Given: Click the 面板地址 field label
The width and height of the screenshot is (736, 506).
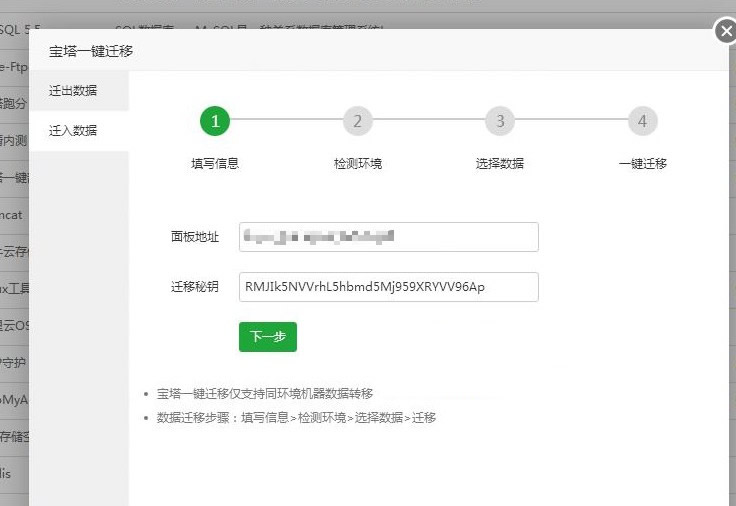Looking at the screenshot, I should pos(195,237).
